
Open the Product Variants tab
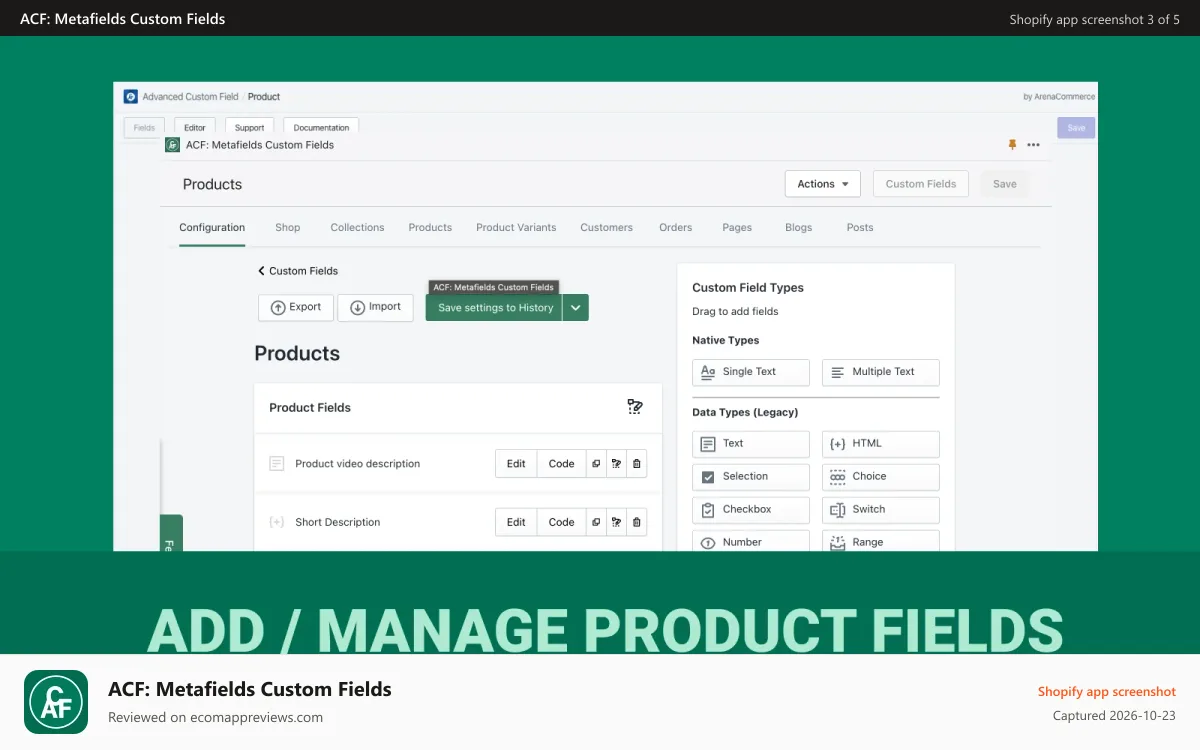click(x=516, y=228)
